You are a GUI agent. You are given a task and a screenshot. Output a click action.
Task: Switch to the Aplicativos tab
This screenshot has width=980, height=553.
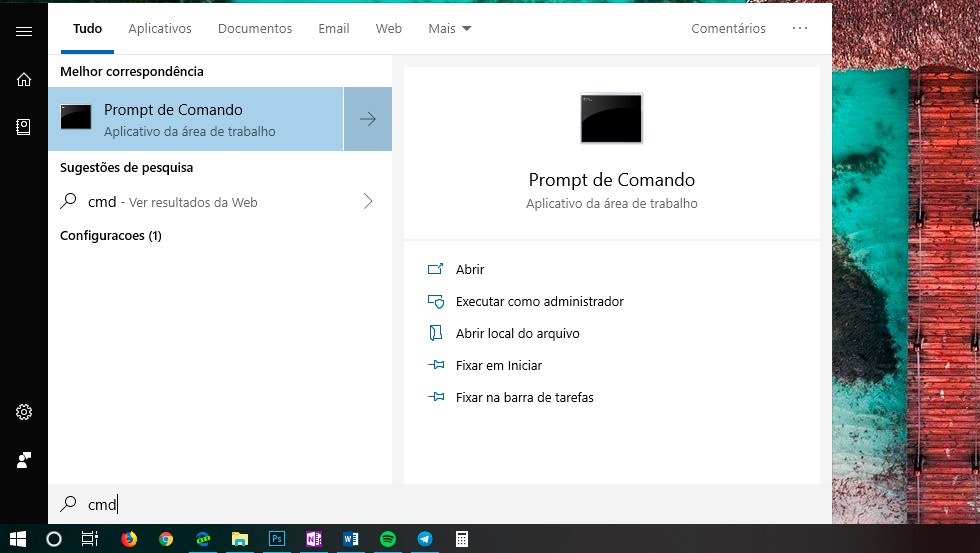point(160,29)
